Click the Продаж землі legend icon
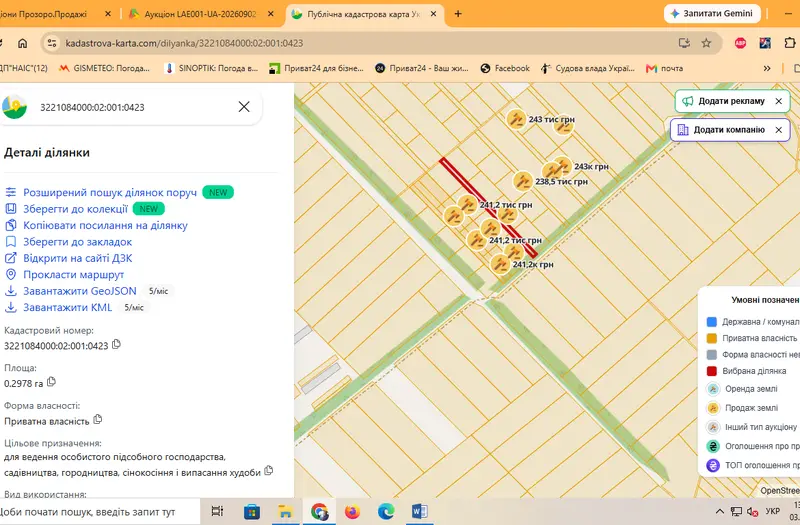The image size is (800, 525). [x=712, y=408]
